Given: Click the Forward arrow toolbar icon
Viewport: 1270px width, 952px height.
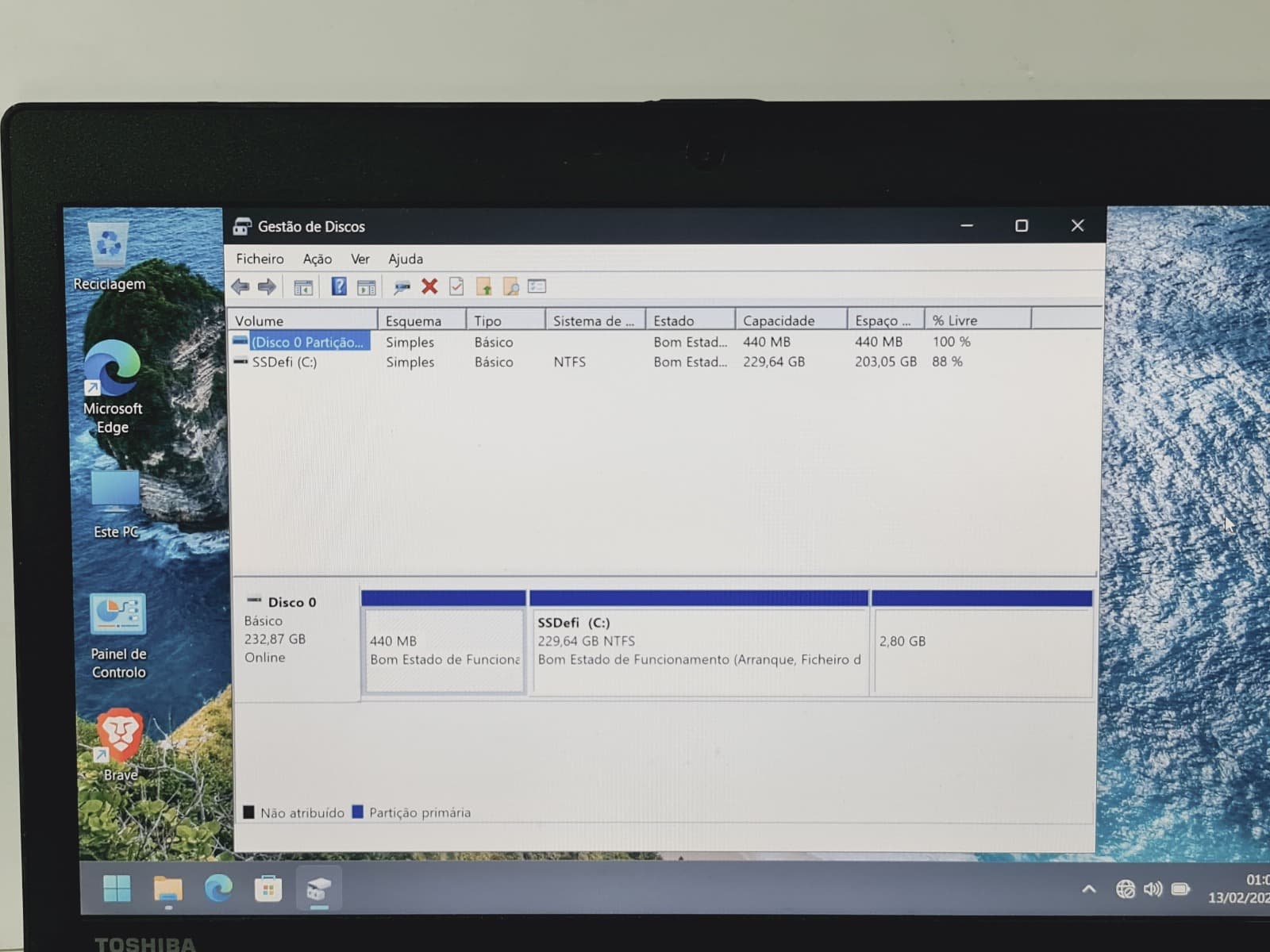Looking at the screenshot, I should (267, 286).
